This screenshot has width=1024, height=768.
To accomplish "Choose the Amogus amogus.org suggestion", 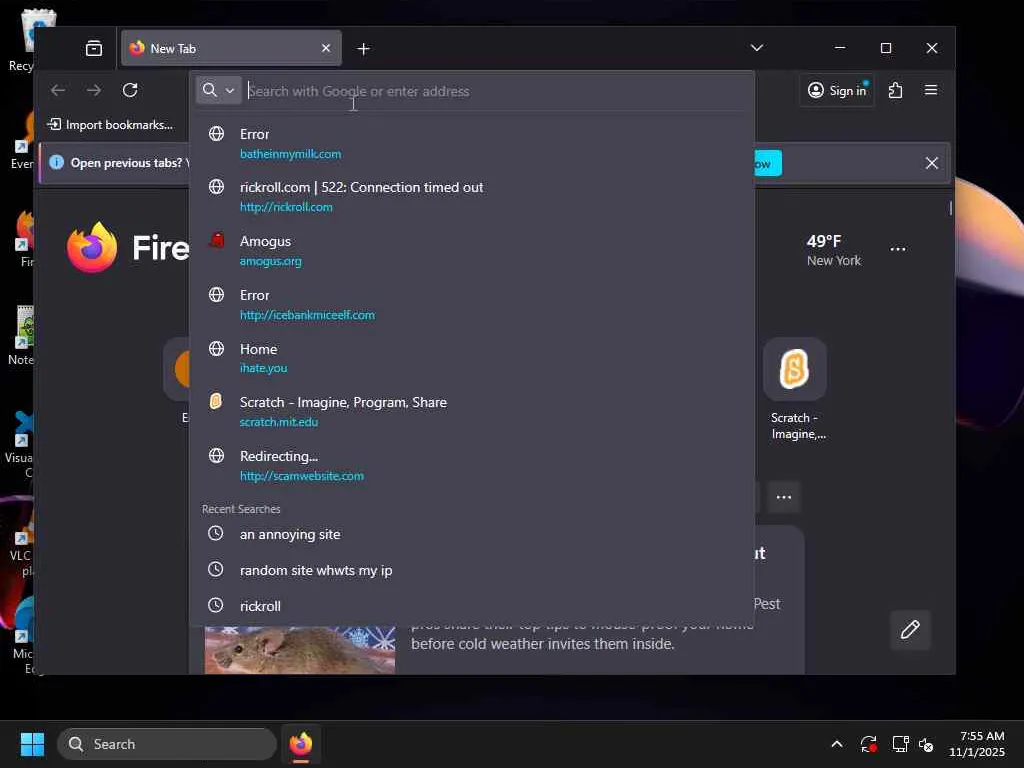I will pos(472,251).
